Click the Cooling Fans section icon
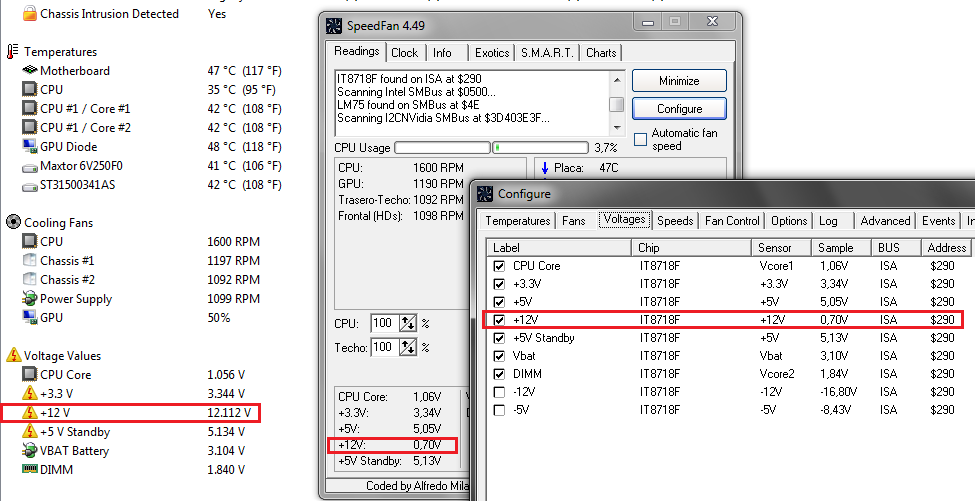975x501 pixels. click(x=13, y=222)
